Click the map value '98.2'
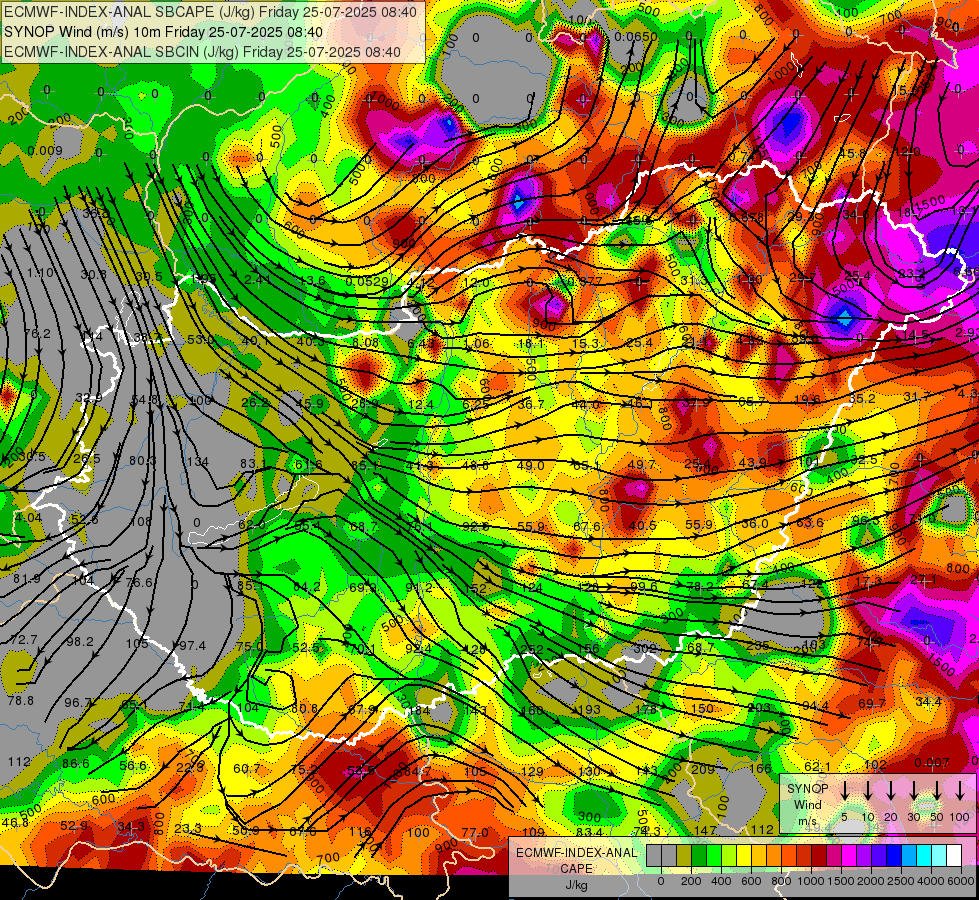The height and width of the screenshot is (900, 979). (80, 641)
